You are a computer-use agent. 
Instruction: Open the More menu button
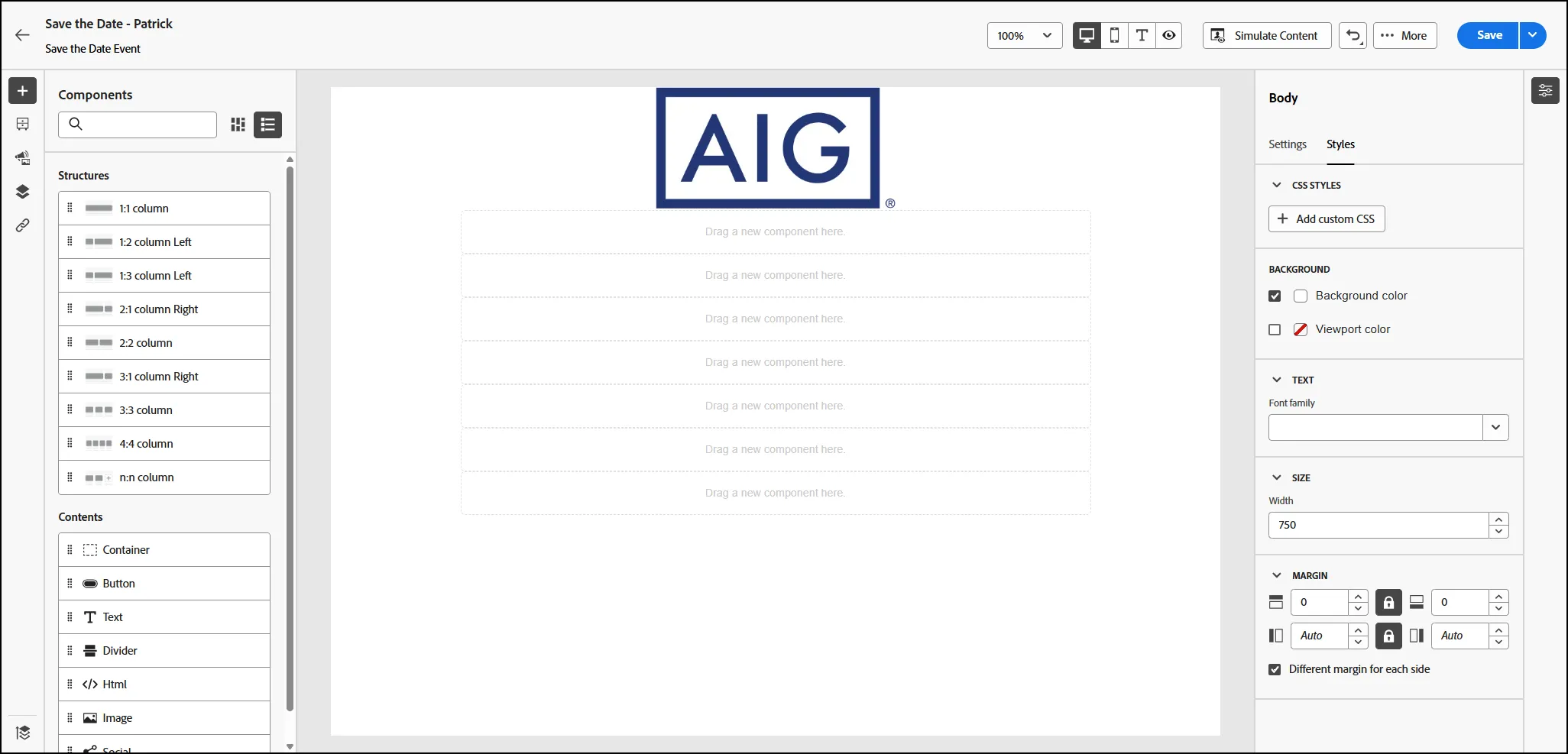pyautogui.click(x=1404, y=35)
